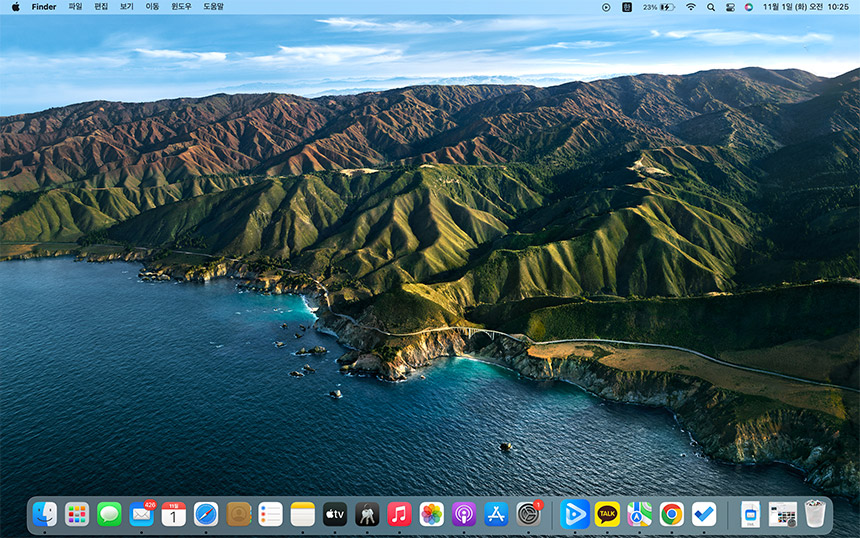Activate Siri from menu bar

(x=749, y=7)
